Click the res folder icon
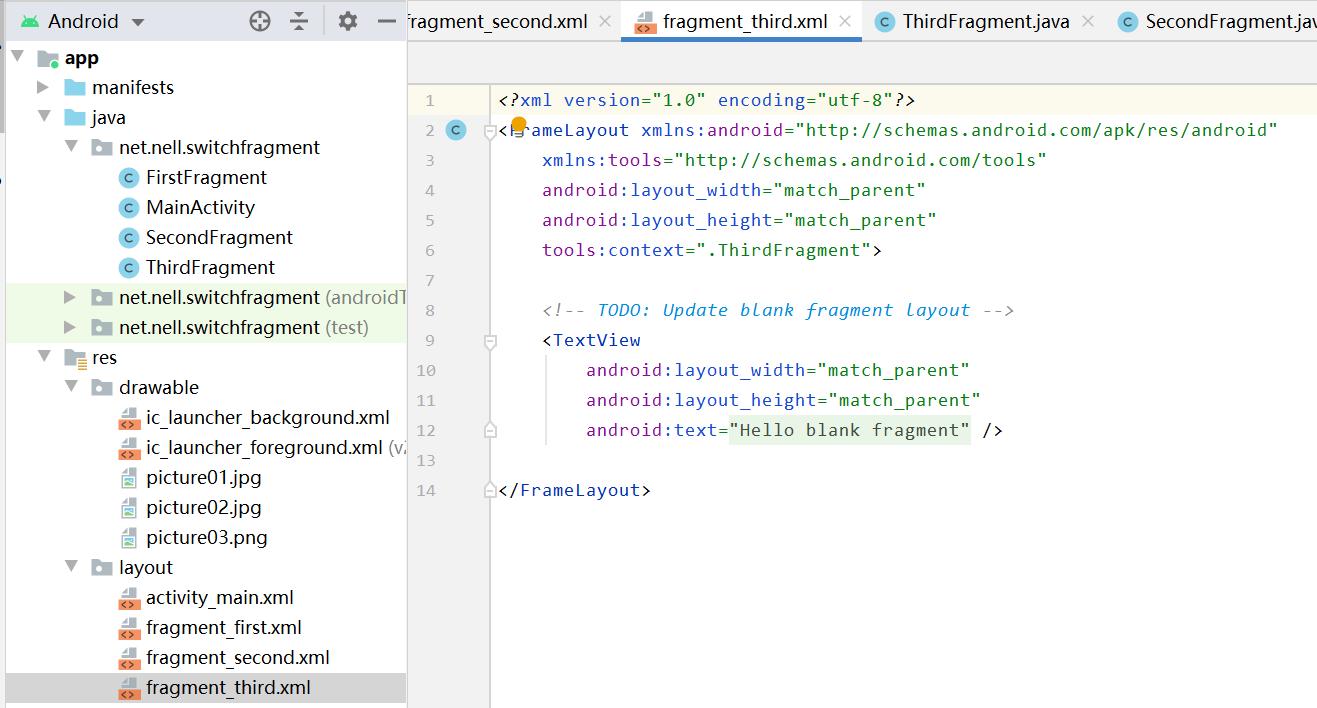The height and width of the screenshot is (708, 1317). (x=74, y=358)
